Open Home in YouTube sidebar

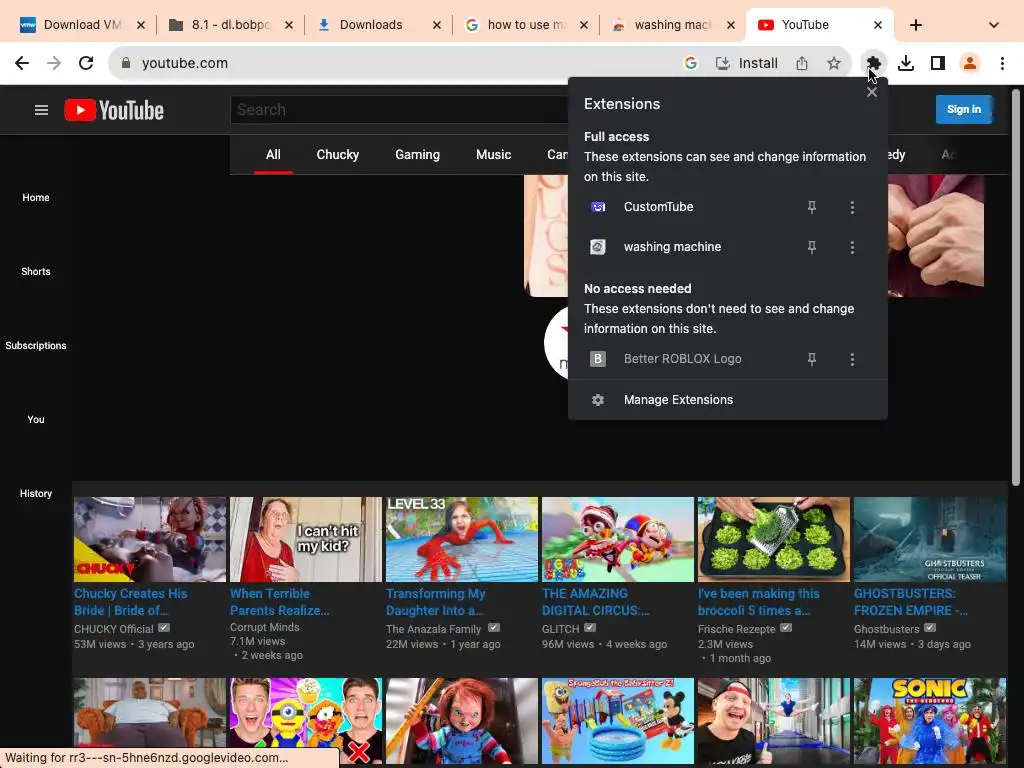click(x=36, y=197)
